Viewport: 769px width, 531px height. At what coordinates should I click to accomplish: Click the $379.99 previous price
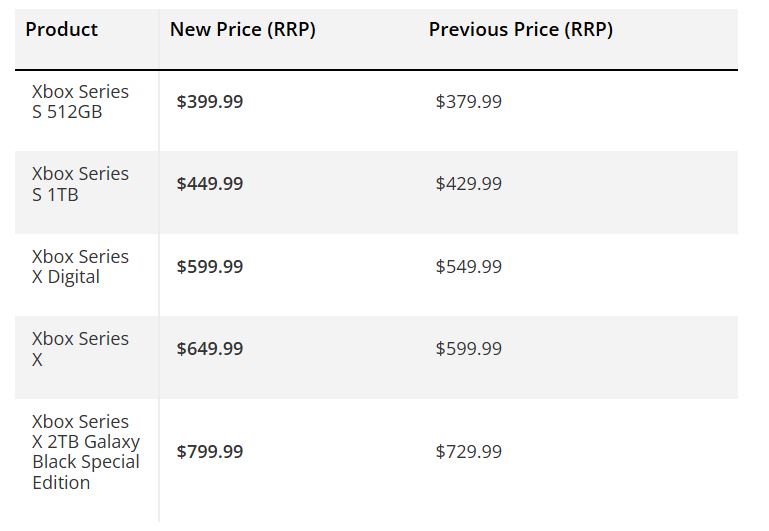pyautogui.click(x=468, y=102)
